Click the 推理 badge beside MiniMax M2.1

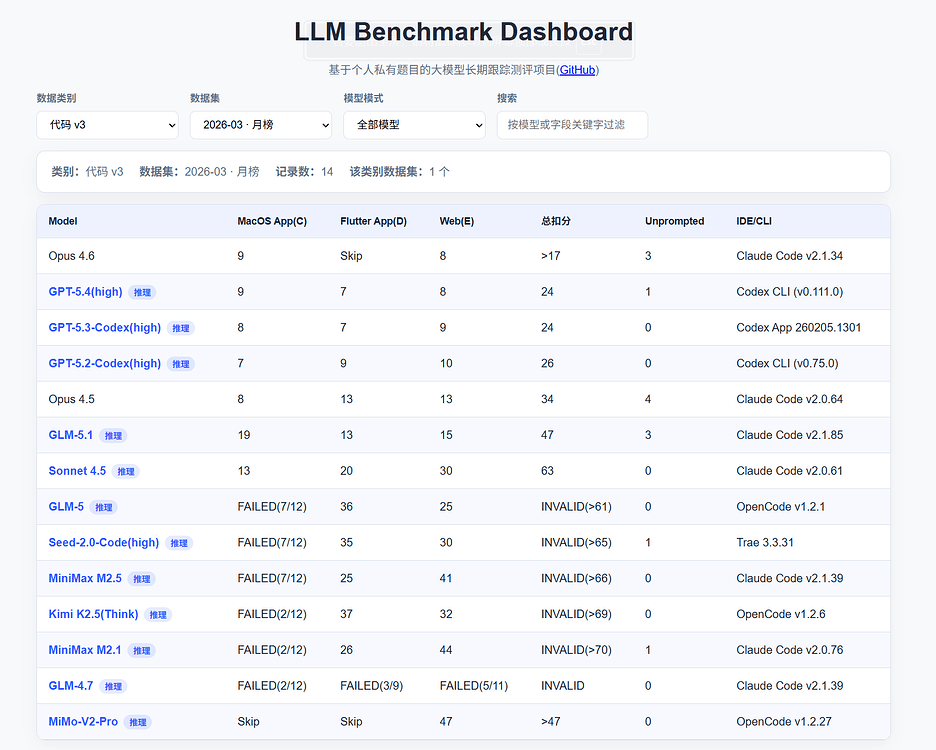(x=141, y=650)
